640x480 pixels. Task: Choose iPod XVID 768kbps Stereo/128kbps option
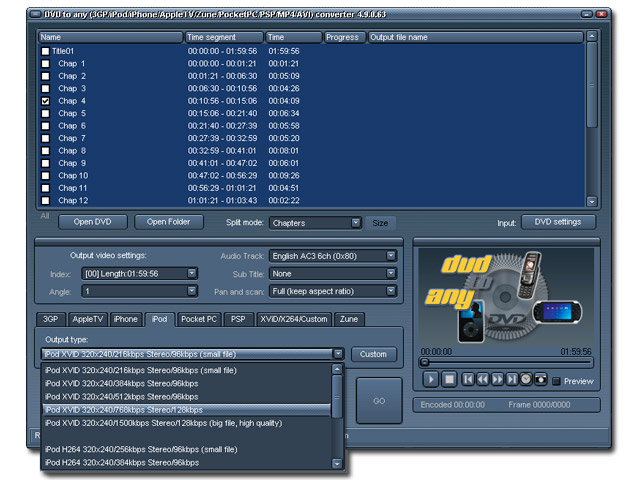187,410
